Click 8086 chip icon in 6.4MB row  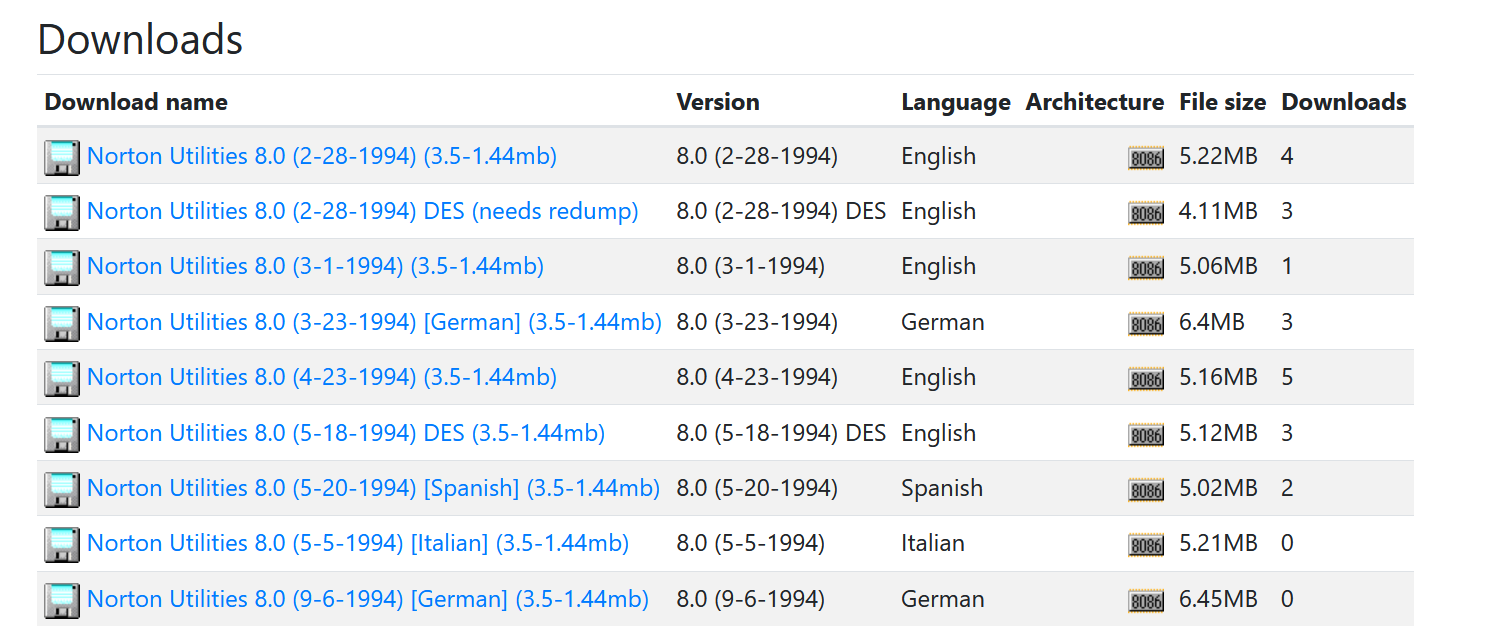(1146, 324)
